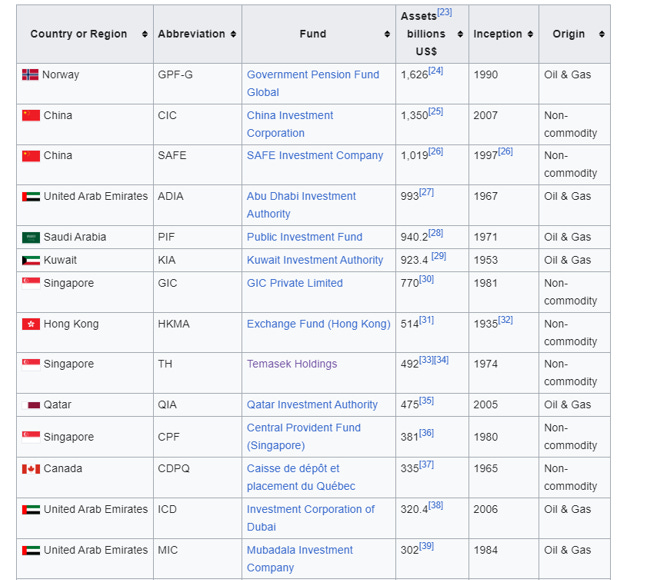Click the Saudi Arabia flag icon
The image size is (648, 580).
(x=31, y=237)
